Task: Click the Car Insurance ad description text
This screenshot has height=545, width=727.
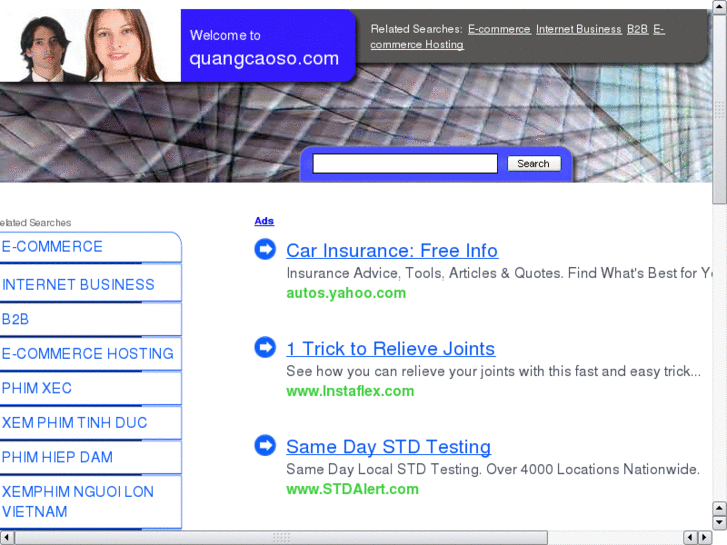Action: 499,273
